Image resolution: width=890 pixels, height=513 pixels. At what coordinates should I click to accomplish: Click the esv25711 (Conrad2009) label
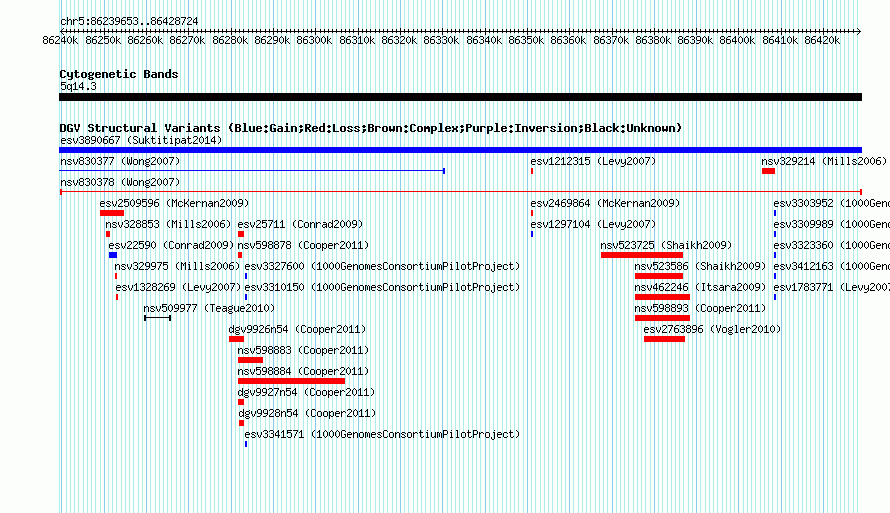click(x=300, y=224)
